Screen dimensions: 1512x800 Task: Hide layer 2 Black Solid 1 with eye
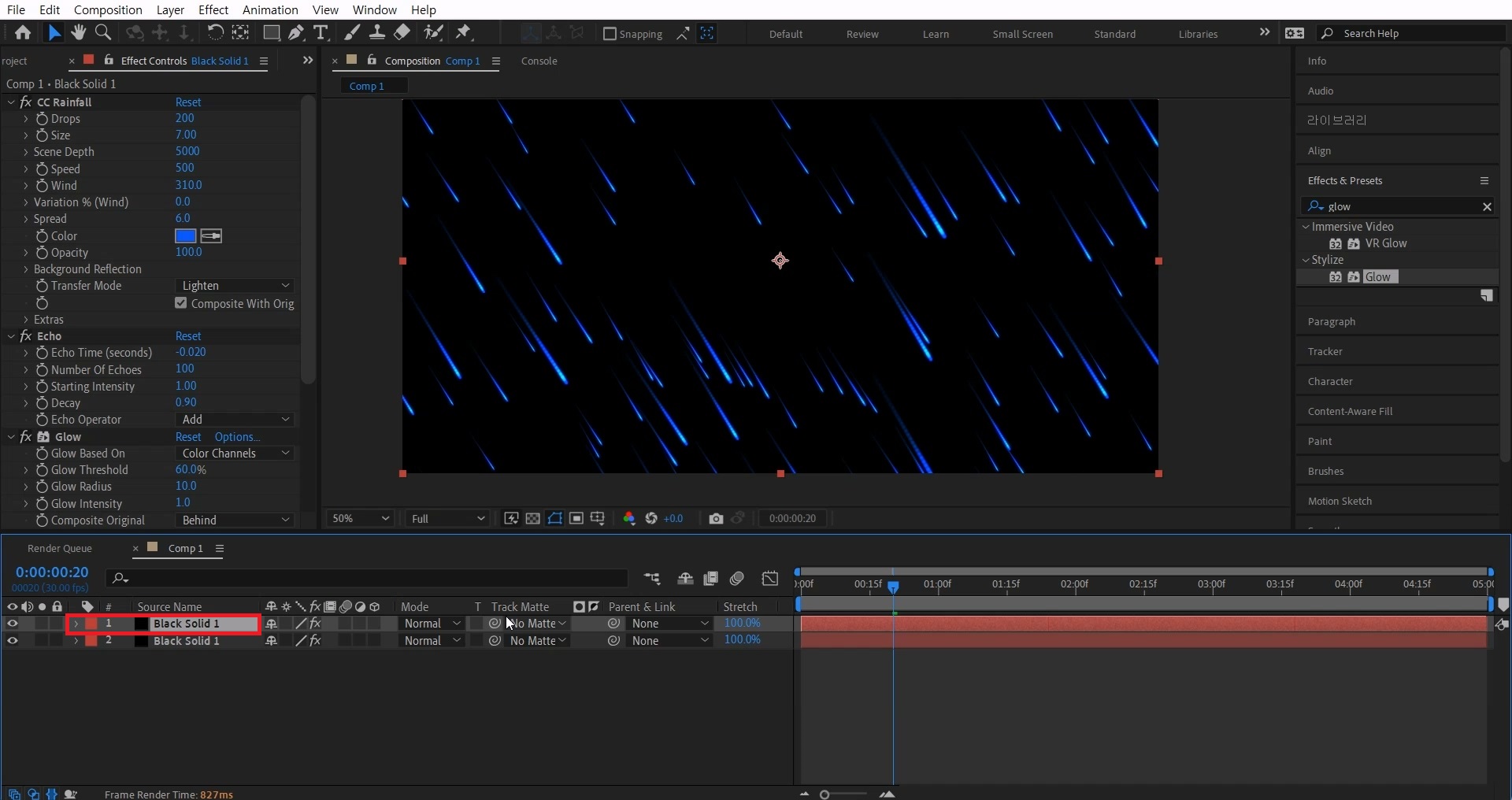pyautogui.click(x=13, y=641)
